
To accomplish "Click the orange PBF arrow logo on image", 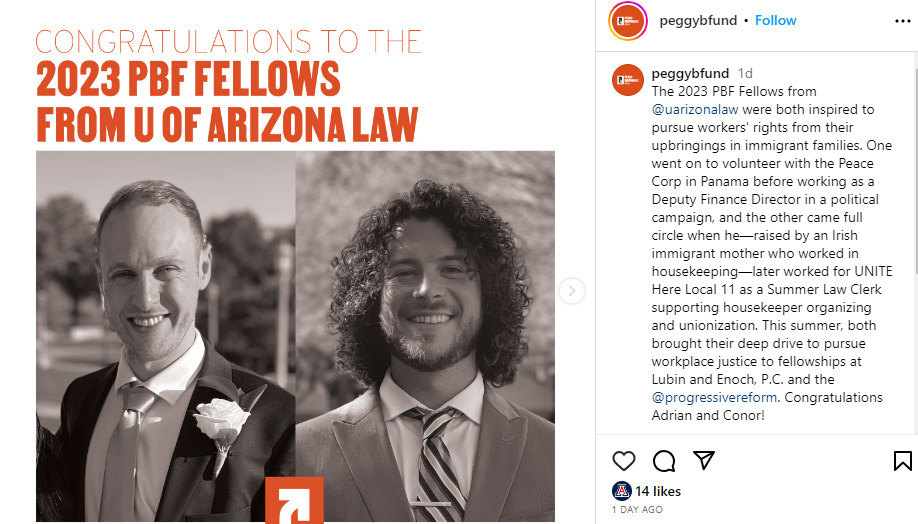I will click(294, 499).
